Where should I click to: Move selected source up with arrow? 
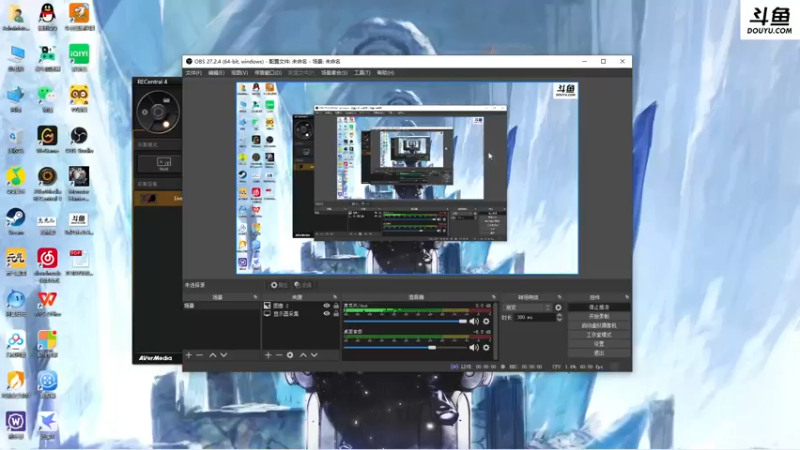303,355
